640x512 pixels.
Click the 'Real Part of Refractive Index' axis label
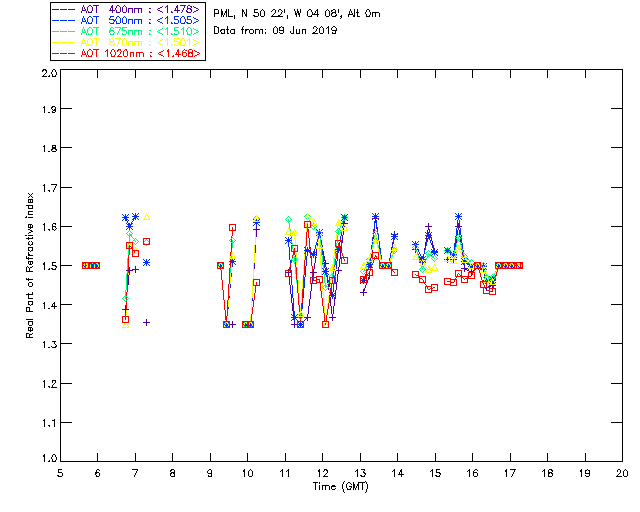point(29,265)
